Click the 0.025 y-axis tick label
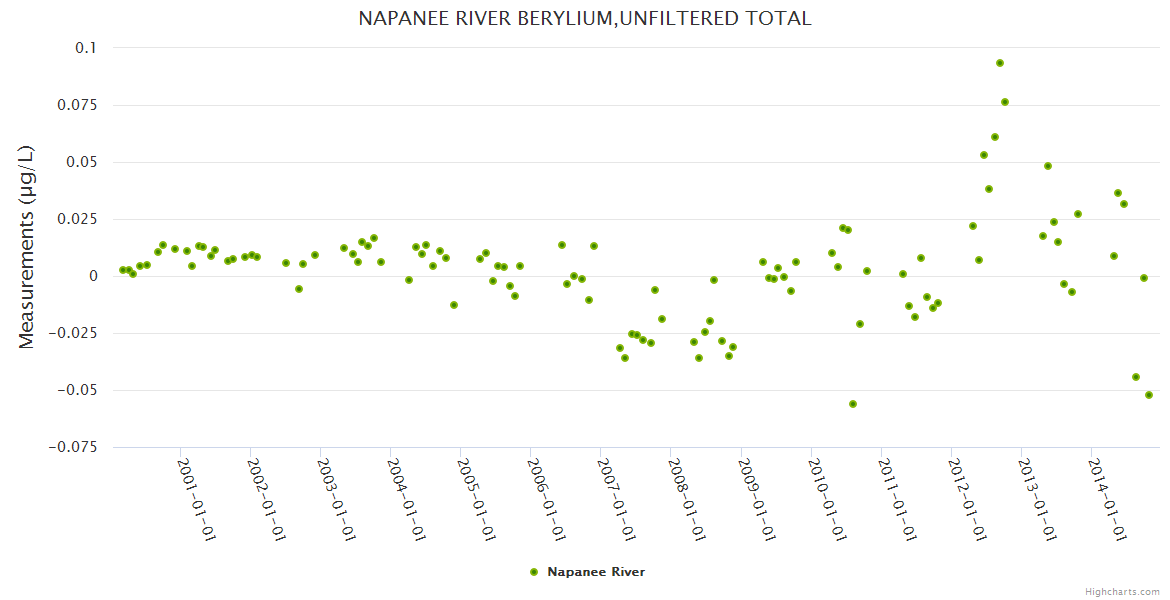 76,219
